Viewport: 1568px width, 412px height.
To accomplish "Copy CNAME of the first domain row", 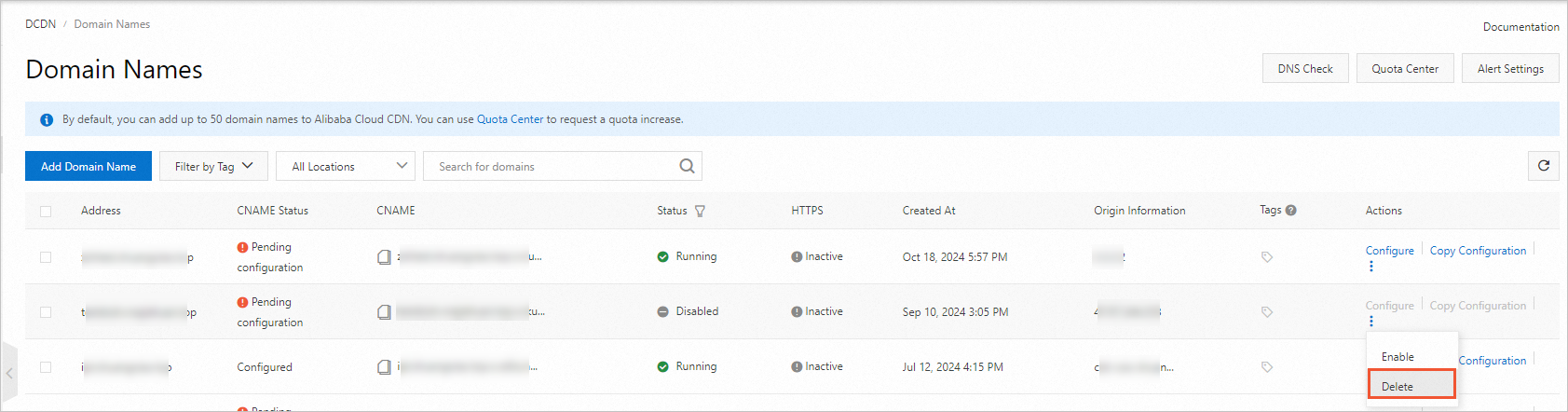I will click(384, 257).
